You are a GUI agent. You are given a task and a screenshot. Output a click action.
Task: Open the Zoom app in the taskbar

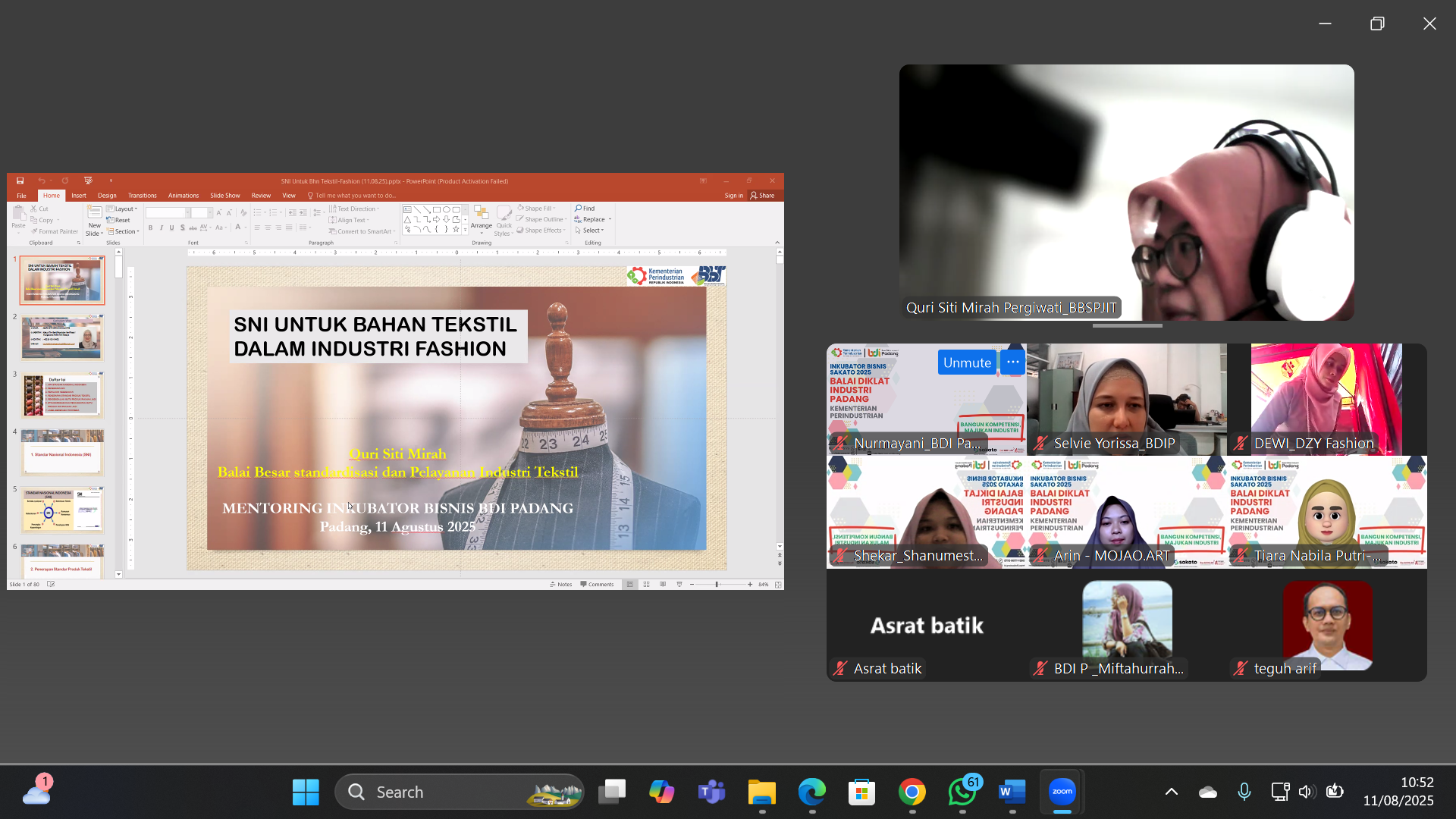[x=1062, y=792]
